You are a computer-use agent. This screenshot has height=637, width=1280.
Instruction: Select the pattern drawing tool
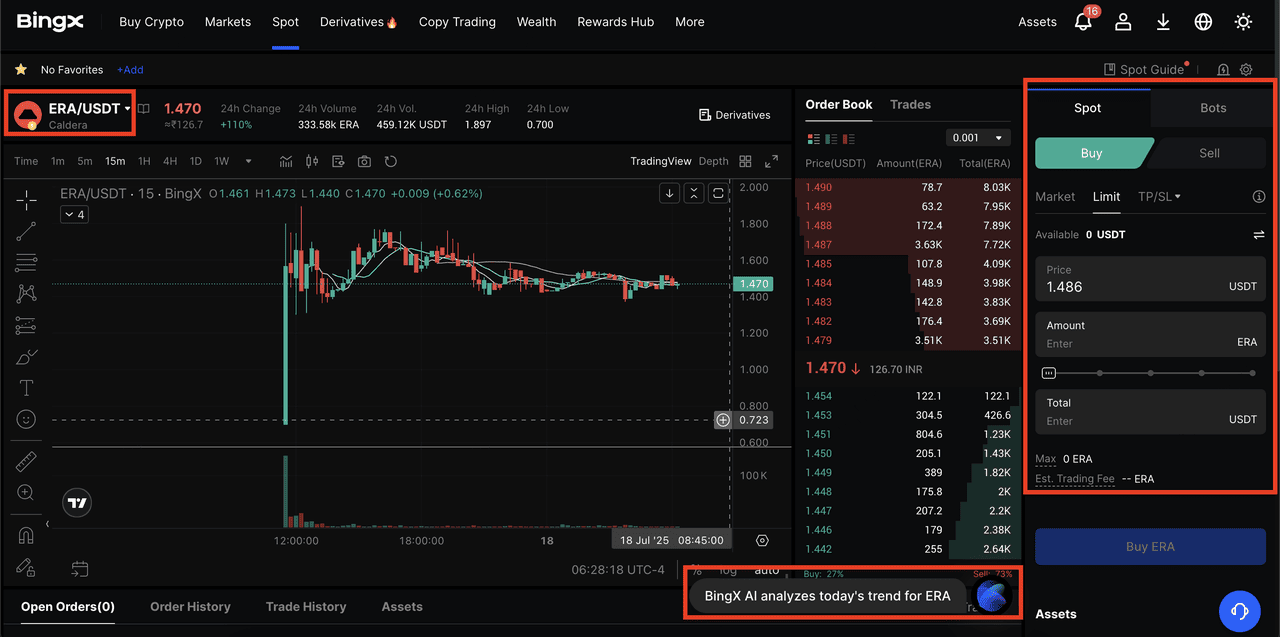[26, 293]
